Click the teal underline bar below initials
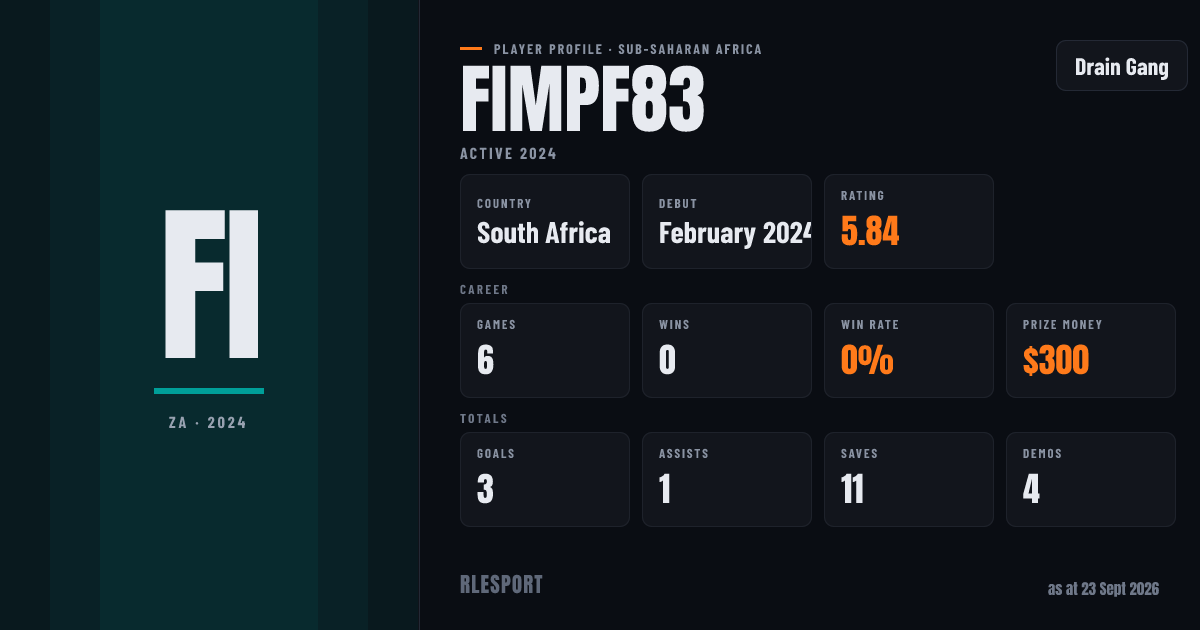1200x630 pixels. [209, 391]
